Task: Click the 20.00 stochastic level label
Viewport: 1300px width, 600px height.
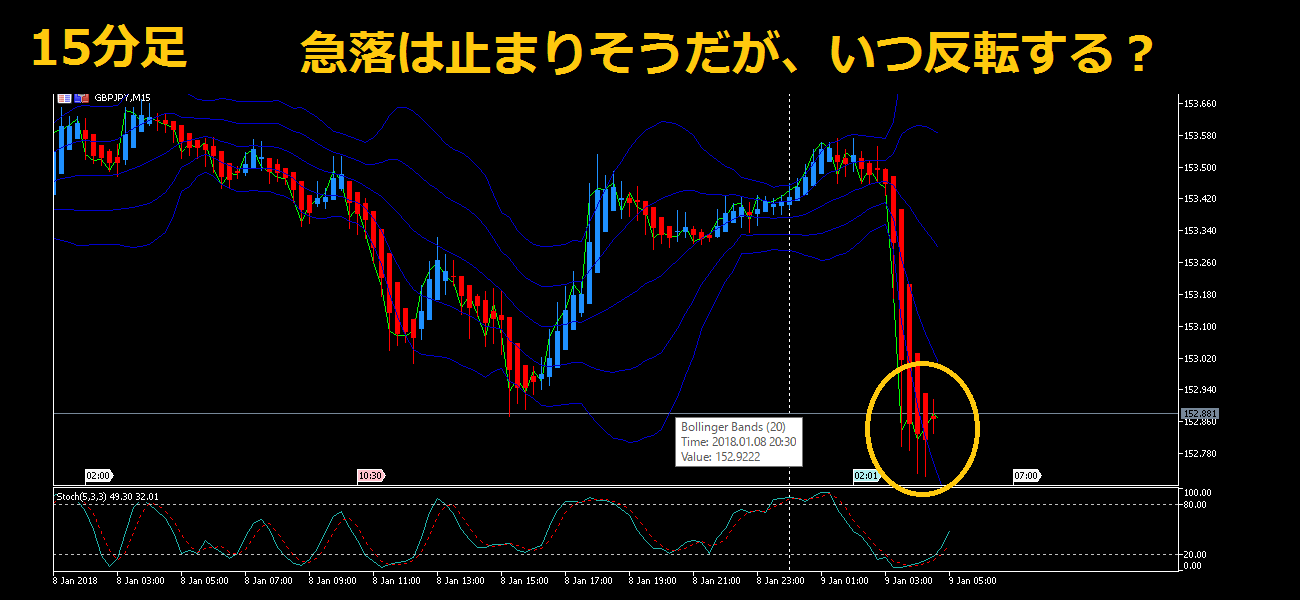Action: [1196, 554]
